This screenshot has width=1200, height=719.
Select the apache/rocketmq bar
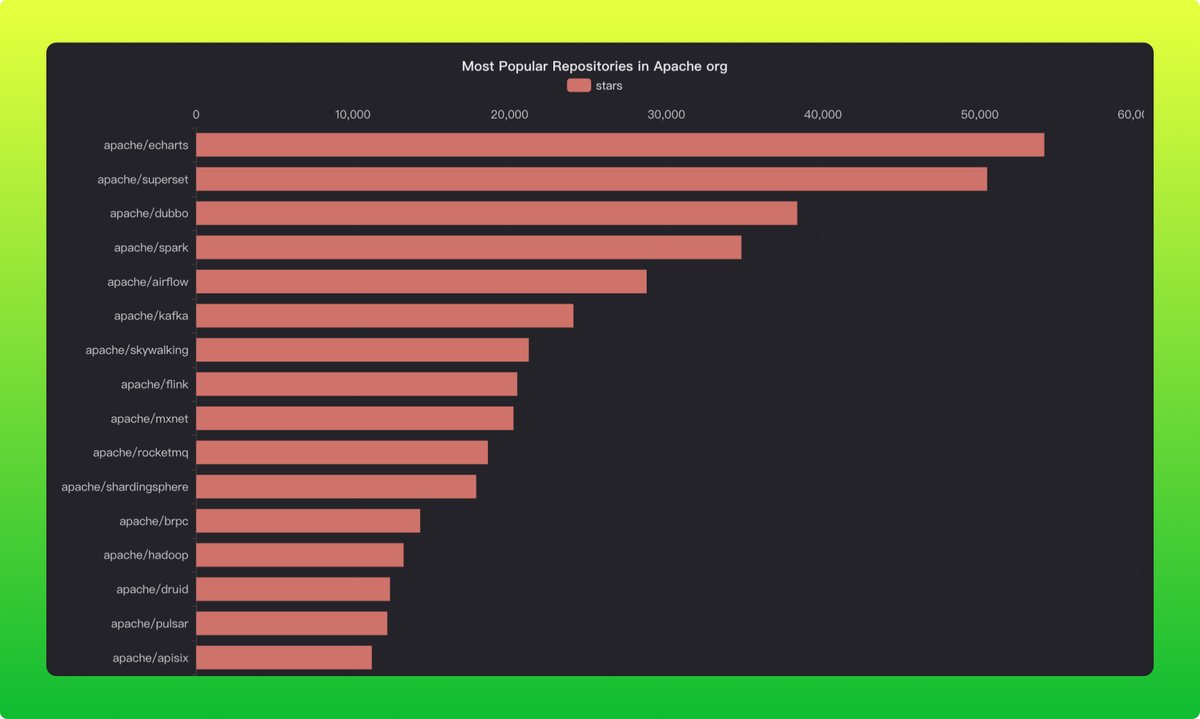342,452
